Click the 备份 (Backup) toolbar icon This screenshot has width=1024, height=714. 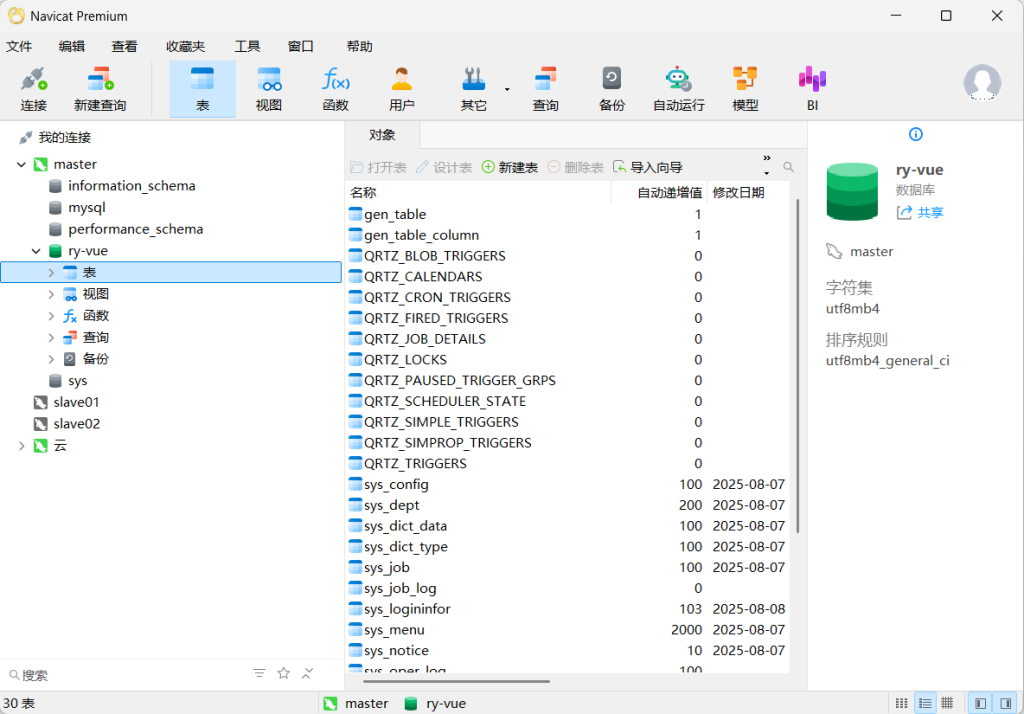[611, 88]
